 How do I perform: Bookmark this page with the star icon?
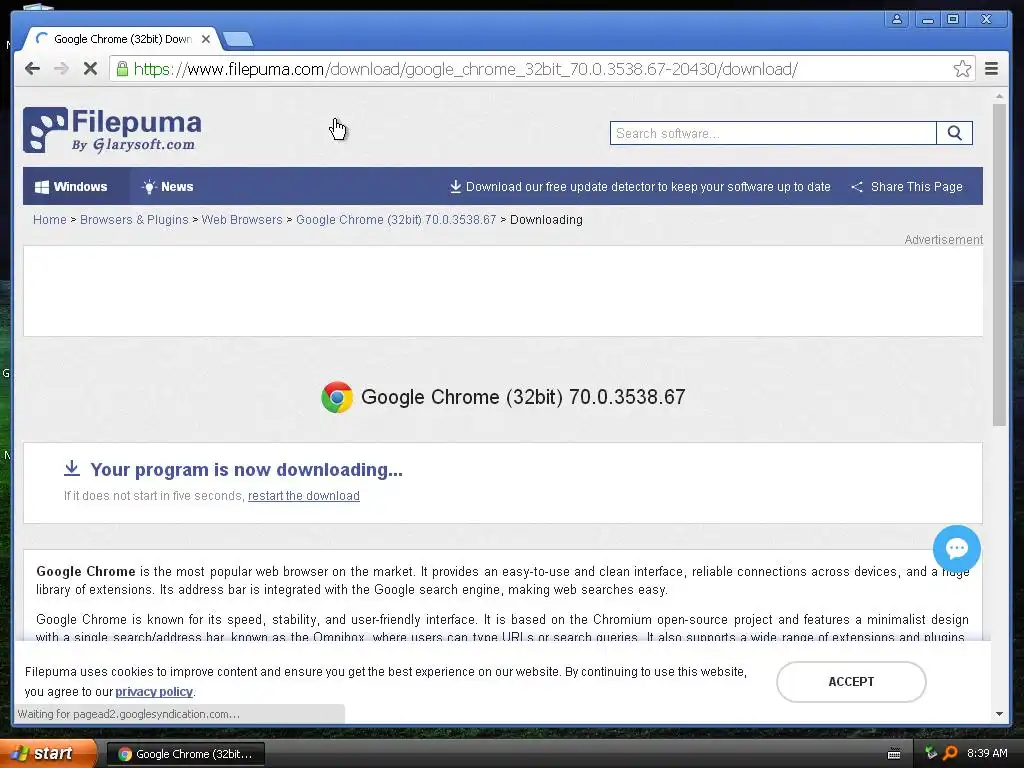pos(962,69)
